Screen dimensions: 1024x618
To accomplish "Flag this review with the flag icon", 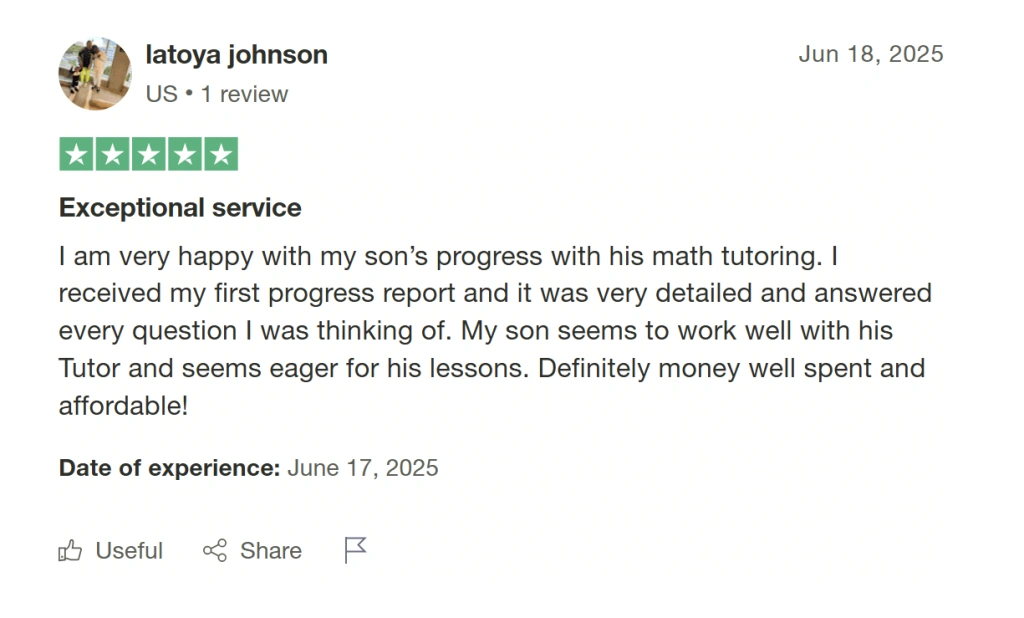I will pos(355,550).
